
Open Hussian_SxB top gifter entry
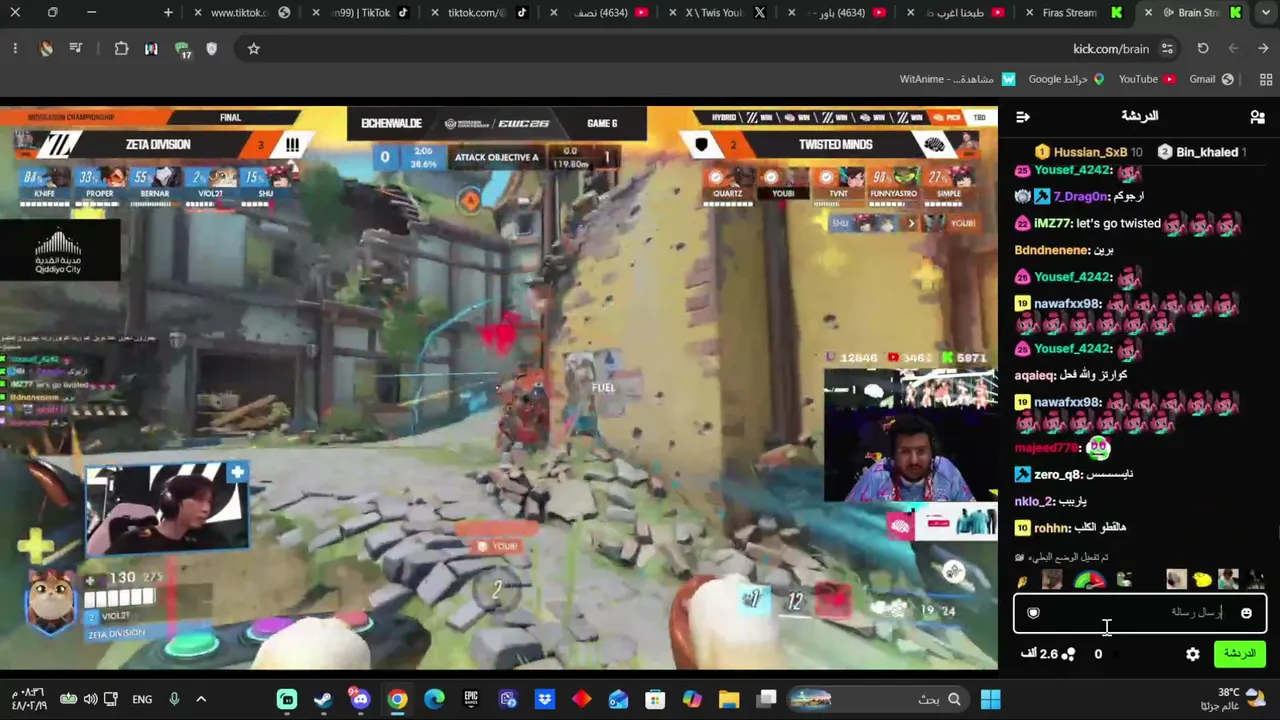pos(1088,152)
